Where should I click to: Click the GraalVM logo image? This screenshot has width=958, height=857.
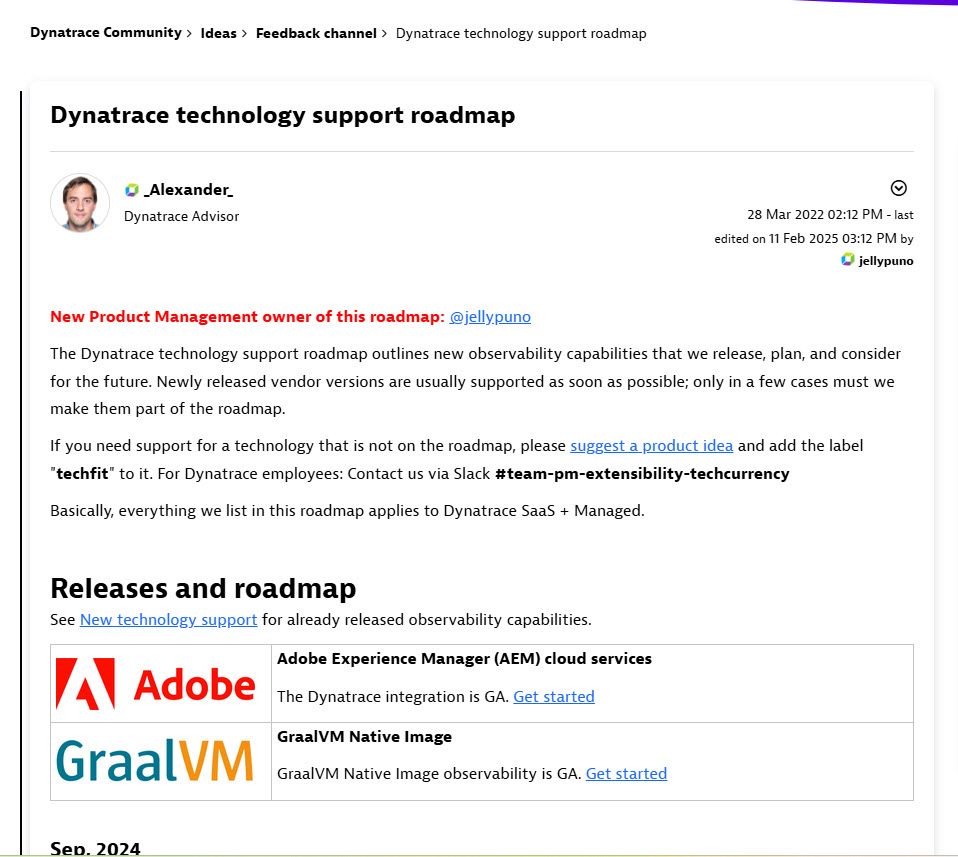click(156, 760)
